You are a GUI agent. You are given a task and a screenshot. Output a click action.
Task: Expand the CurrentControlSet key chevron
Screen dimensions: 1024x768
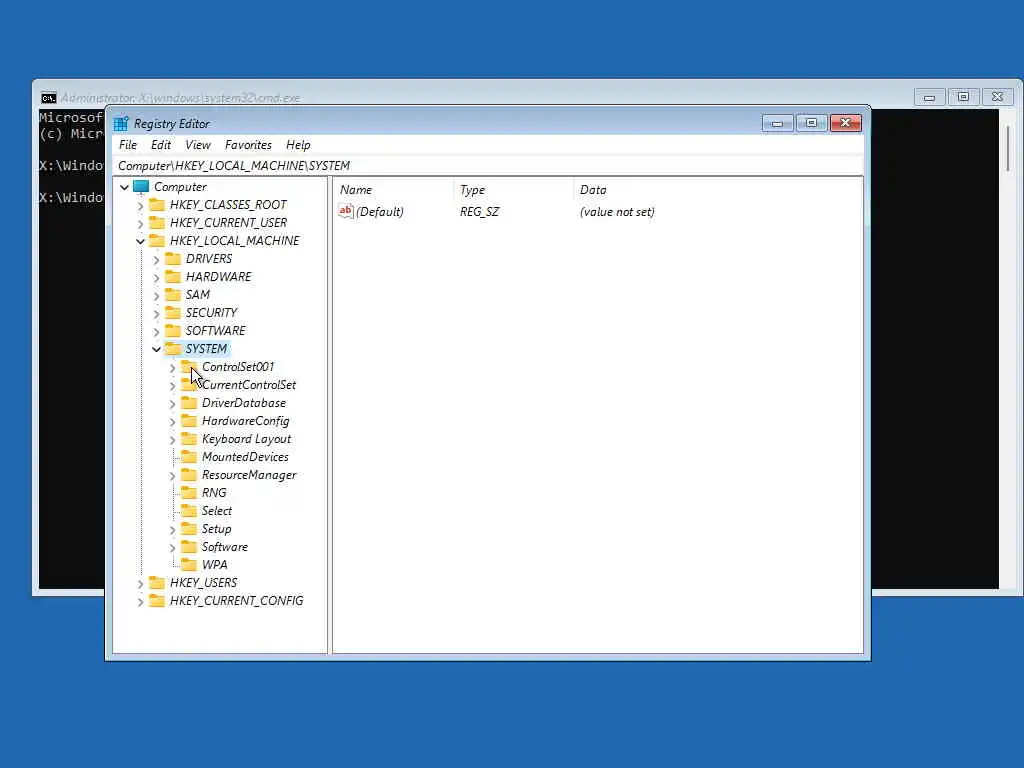point(172,386)
